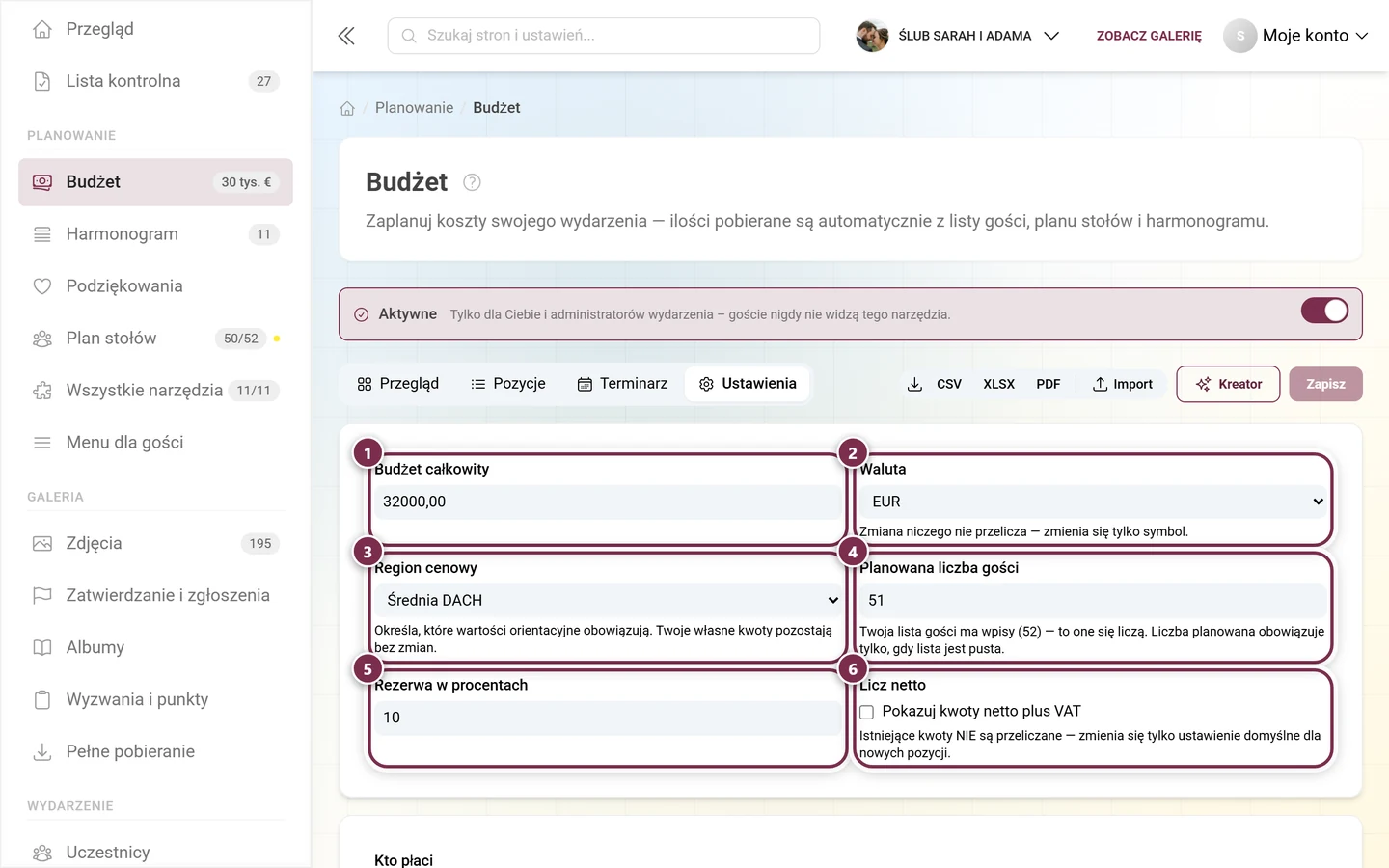Click the Rezerwa w procentach field
Image resolution: width=1389 pixels, height=868 pixels.
[x=608, y=718]
